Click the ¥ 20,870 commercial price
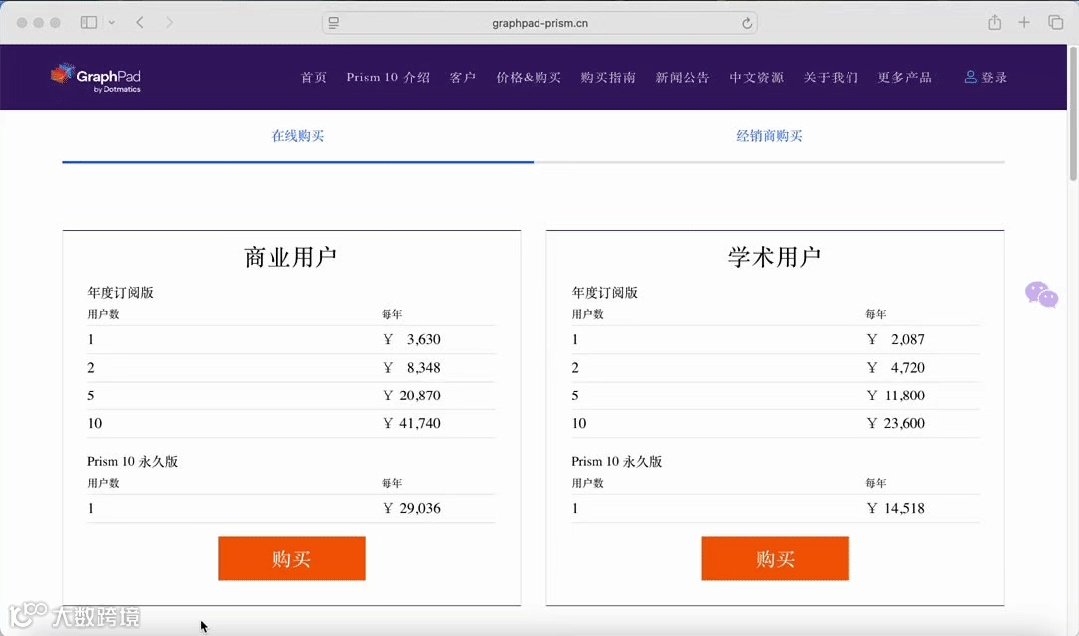This screenshot has width=1079, height=636. point(412,395)
